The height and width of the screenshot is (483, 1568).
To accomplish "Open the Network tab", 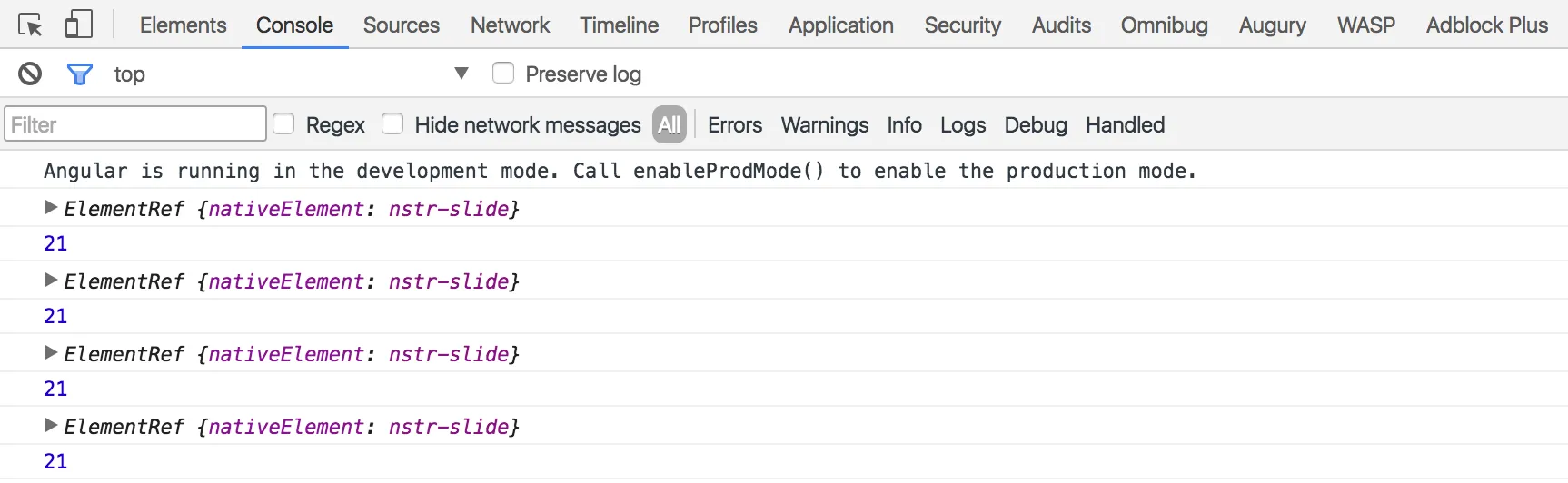I will click(x=510, y=25).
